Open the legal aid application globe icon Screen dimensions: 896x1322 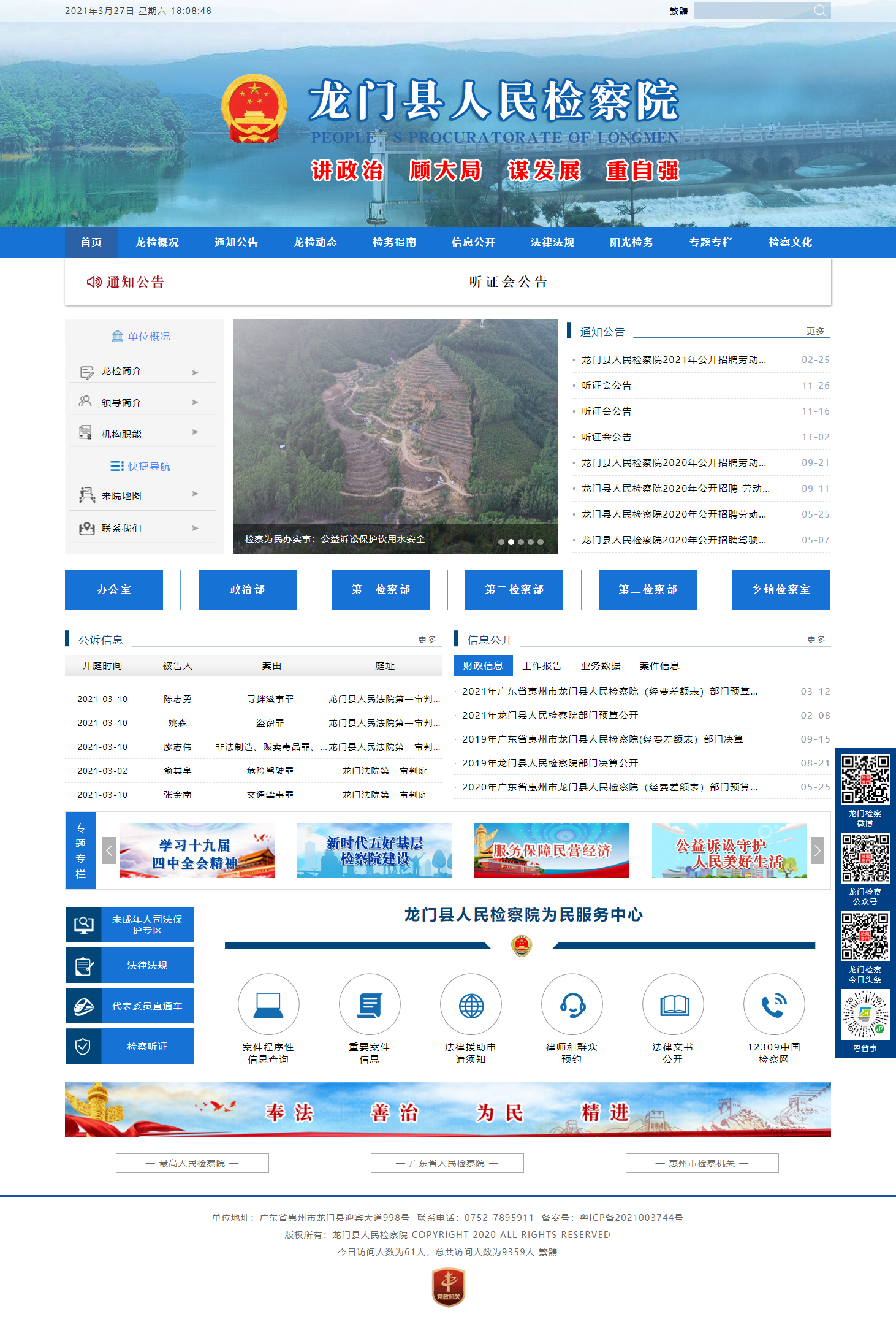tap(471, 1004)
